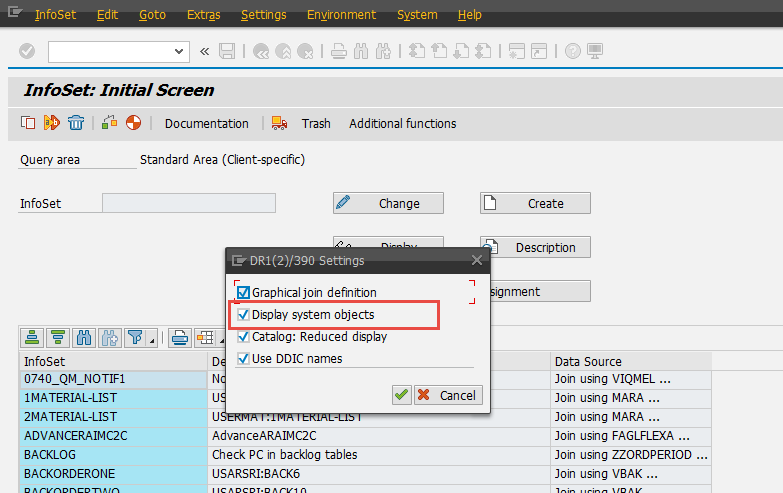Click the Print icon in grid toolbar
The width and height of the screenshot is (783, 493).
point(180,337)
